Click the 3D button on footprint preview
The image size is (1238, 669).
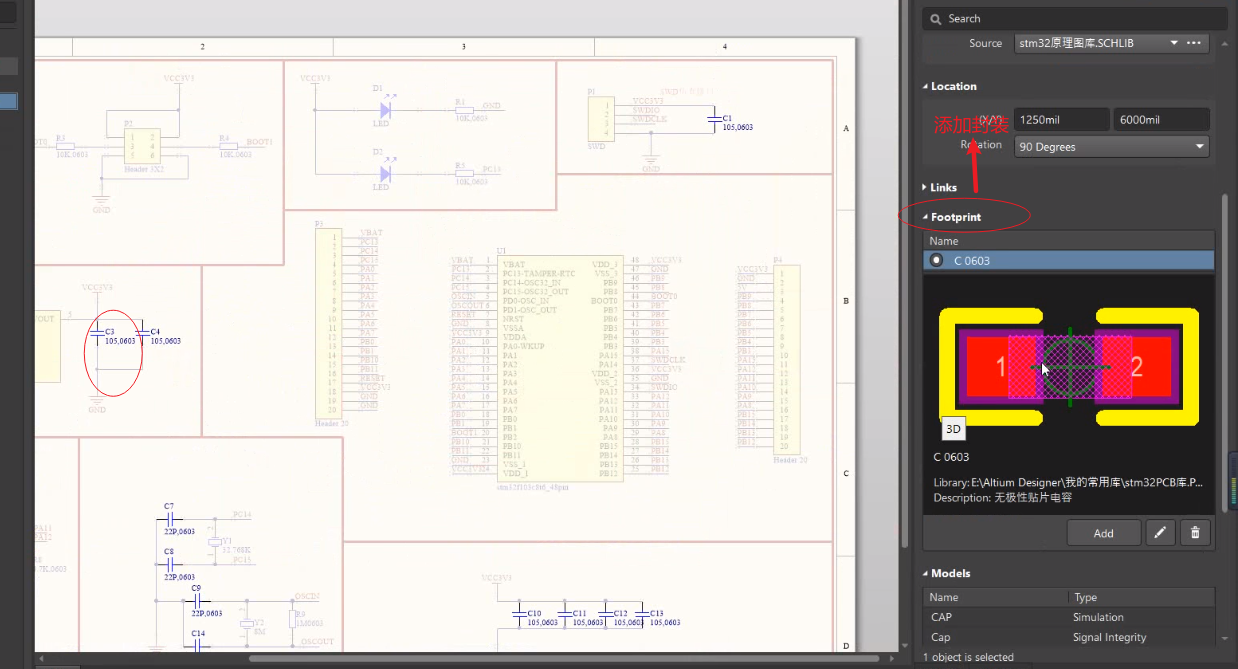(953, 429)
